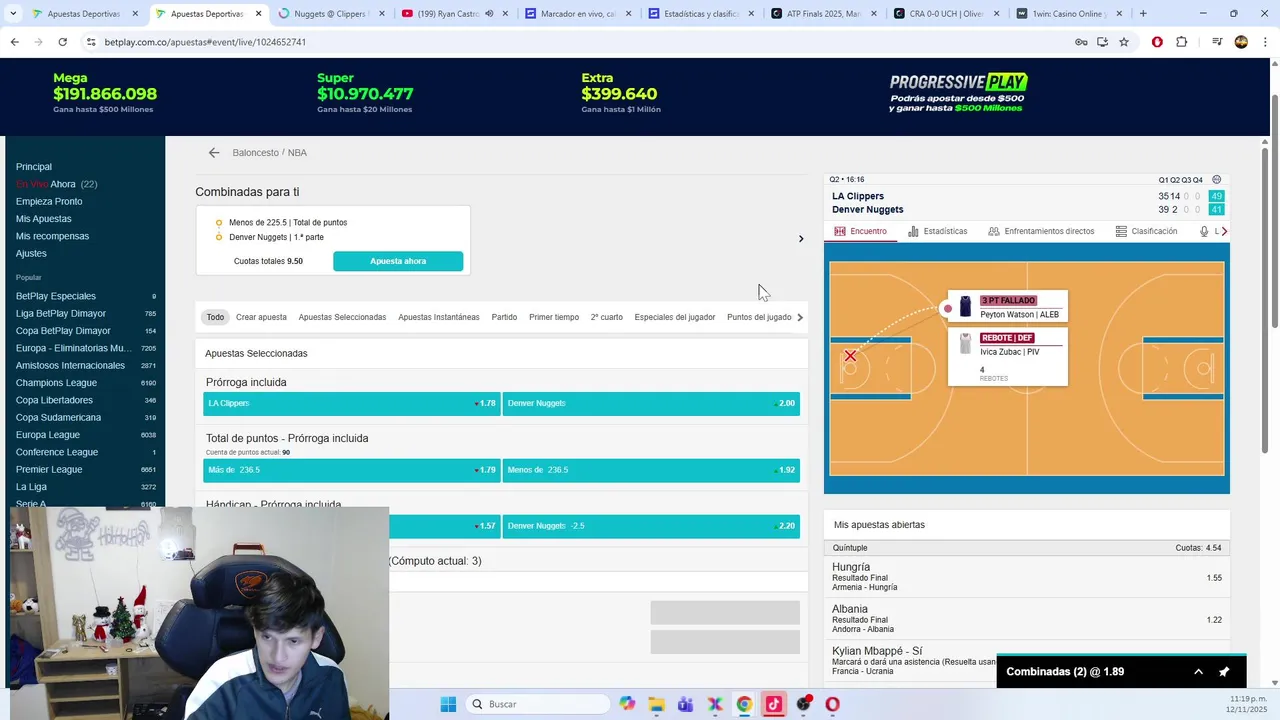1280x720 pixels.
Task: Select Más de 236.5 at 1.79
Action: (x=351, y=470)
